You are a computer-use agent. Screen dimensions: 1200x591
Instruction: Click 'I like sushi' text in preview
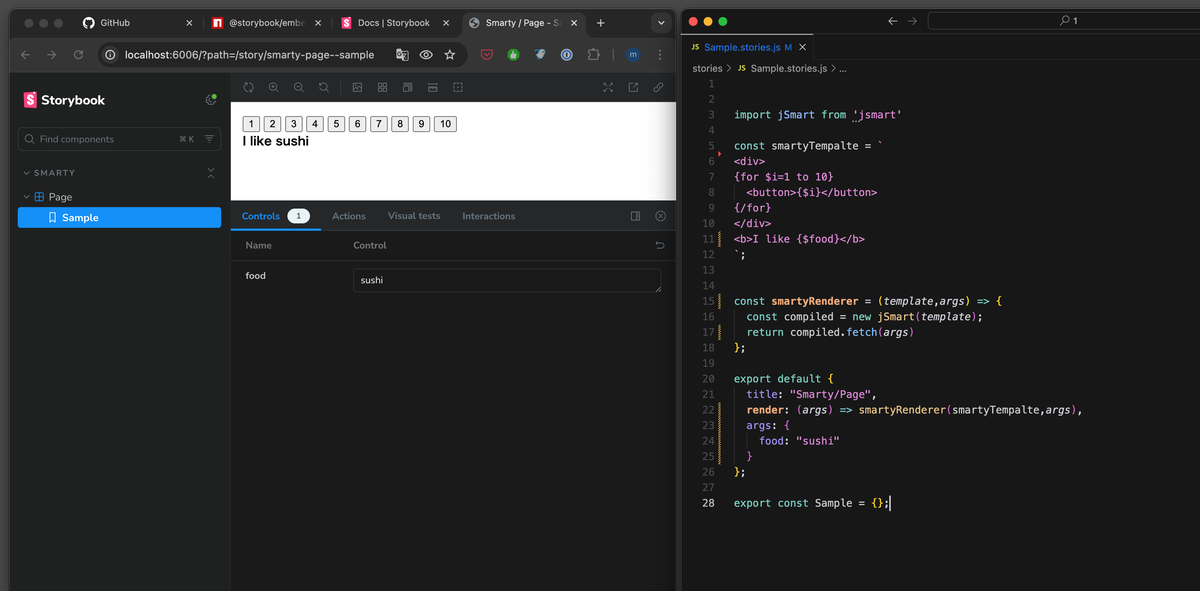coord(276,141)
